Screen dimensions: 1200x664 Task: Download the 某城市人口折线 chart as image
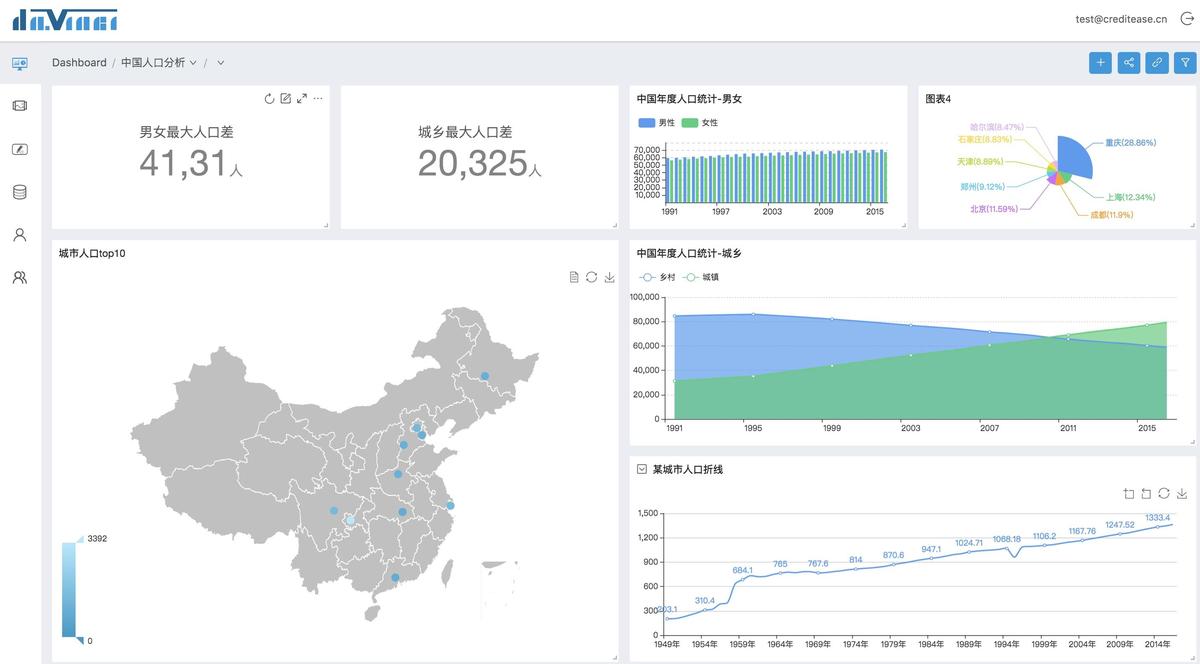pos(1182,493)
